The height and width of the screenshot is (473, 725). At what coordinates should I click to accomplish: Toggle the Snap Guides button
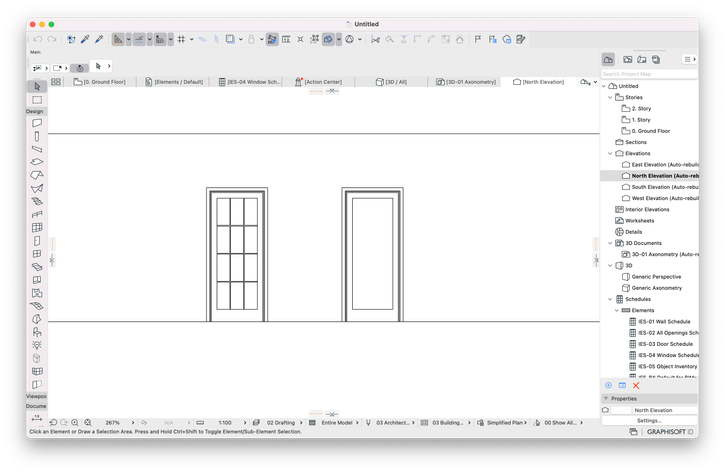(x=139, y=39)
